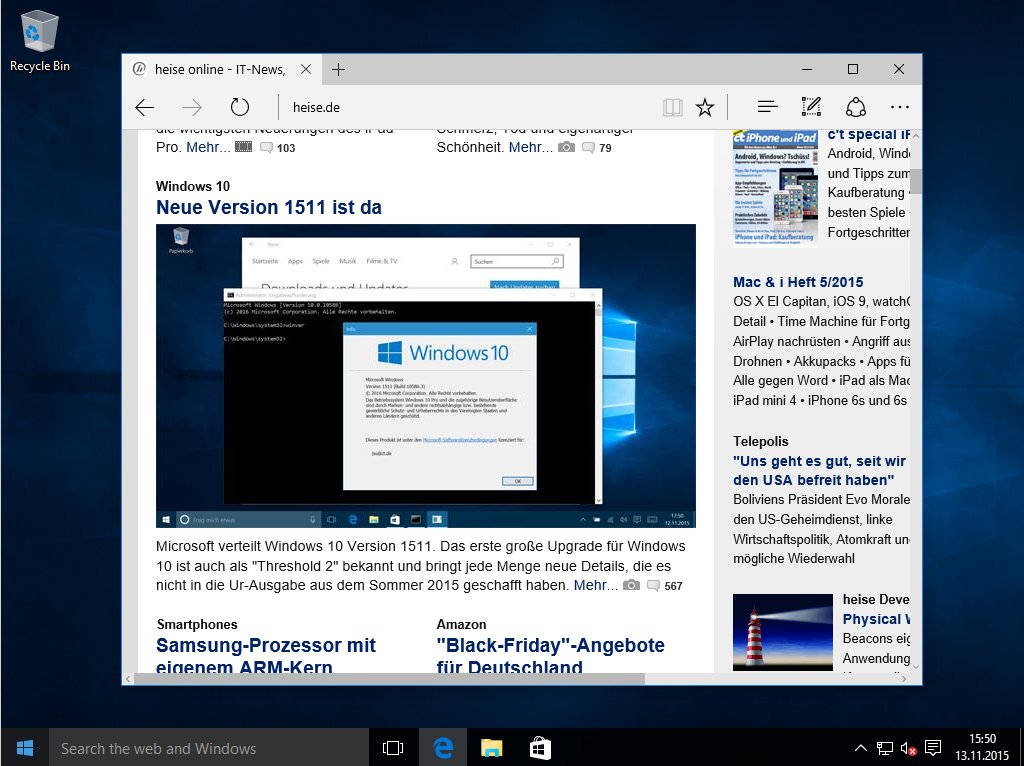Open Edge More actions menu
Viewport: 1024px width, 766px height.
click(x=900, y=108)
